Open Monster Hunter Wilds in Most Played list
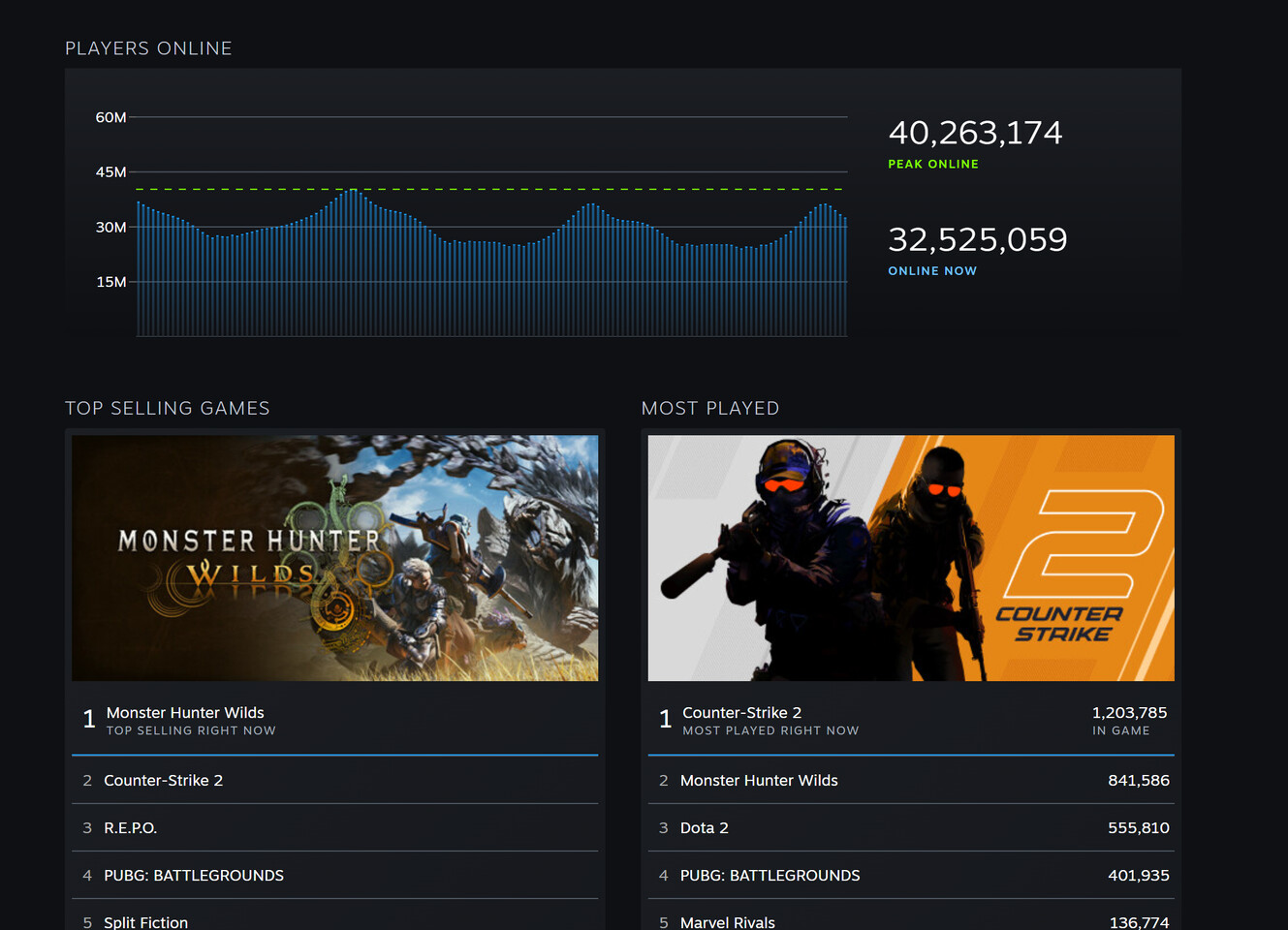Screen dimensions: 1288x930 911,780
